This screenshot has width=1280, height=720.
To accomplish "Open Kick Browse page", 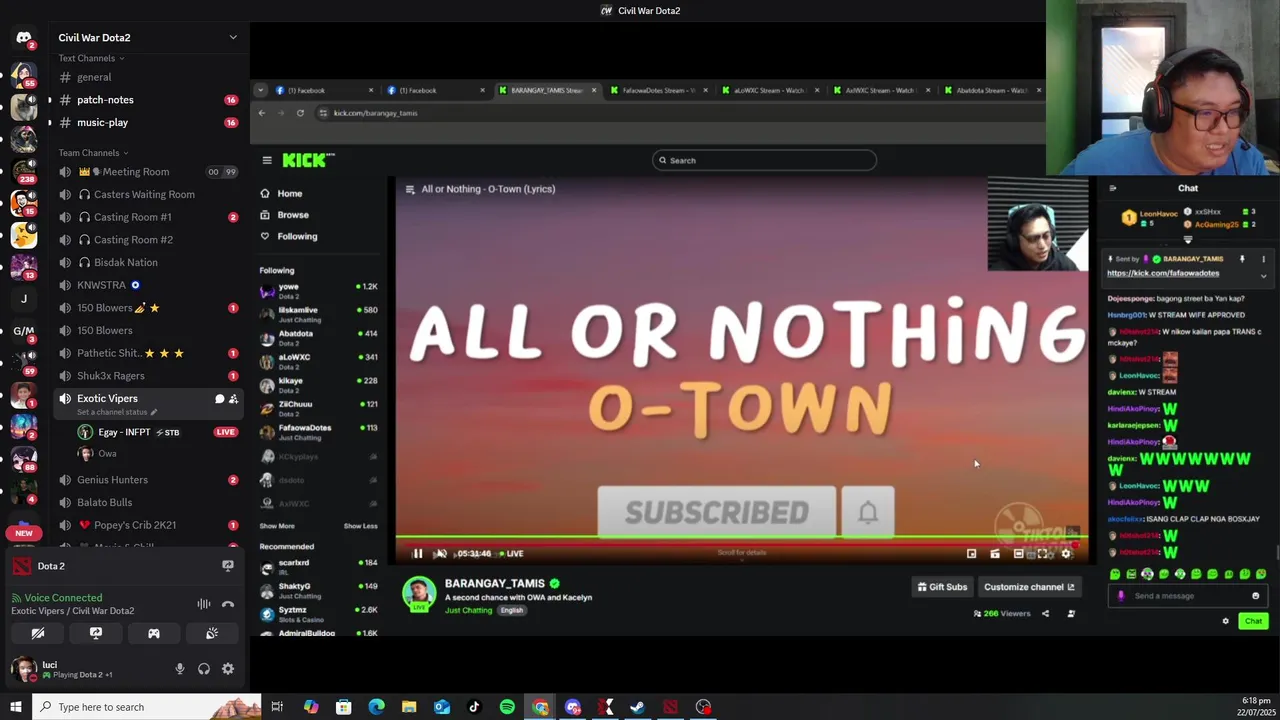I will pos(284,215).
